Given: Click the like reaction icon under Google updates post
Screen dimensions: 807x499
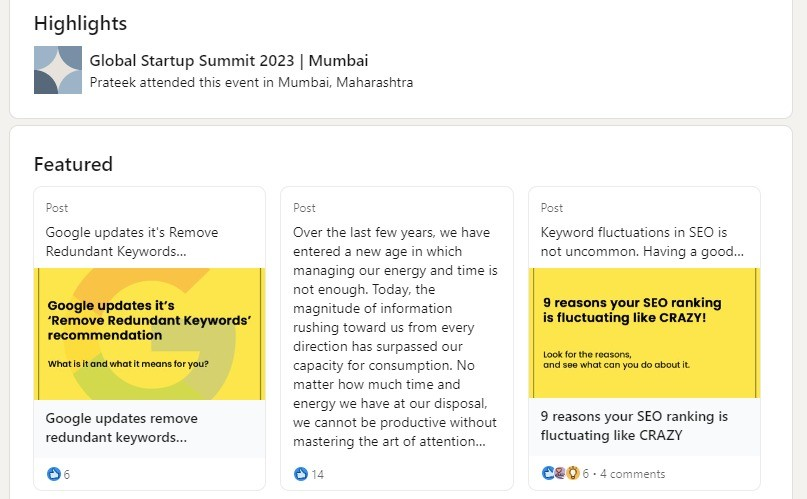Looking at the screenshot, I should (54, 474).
